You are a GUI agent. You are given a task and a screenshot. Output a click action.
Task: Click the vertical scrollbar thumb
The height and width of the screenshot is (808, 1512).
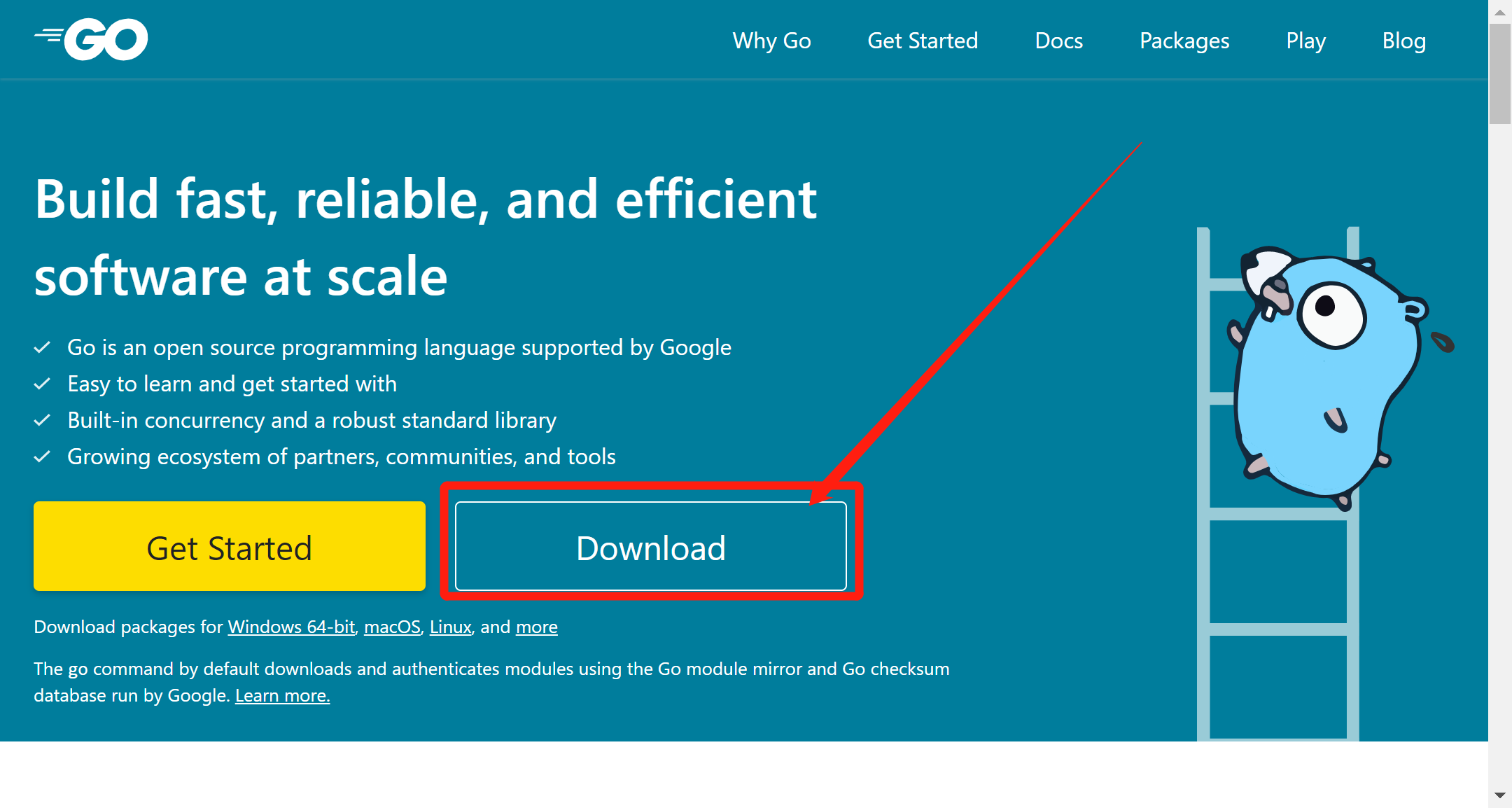[1499, 74]
